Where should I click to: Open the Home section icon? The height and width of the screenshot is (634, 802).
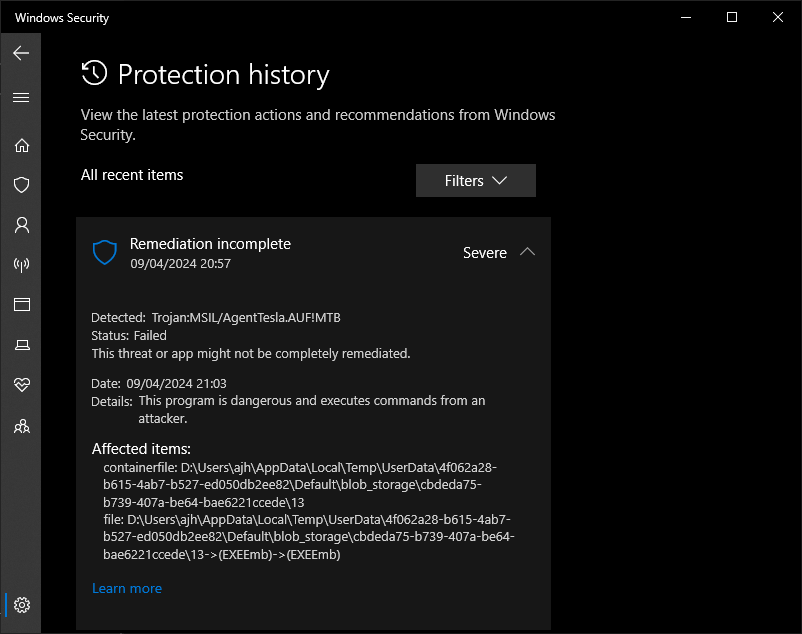point(21,145)
